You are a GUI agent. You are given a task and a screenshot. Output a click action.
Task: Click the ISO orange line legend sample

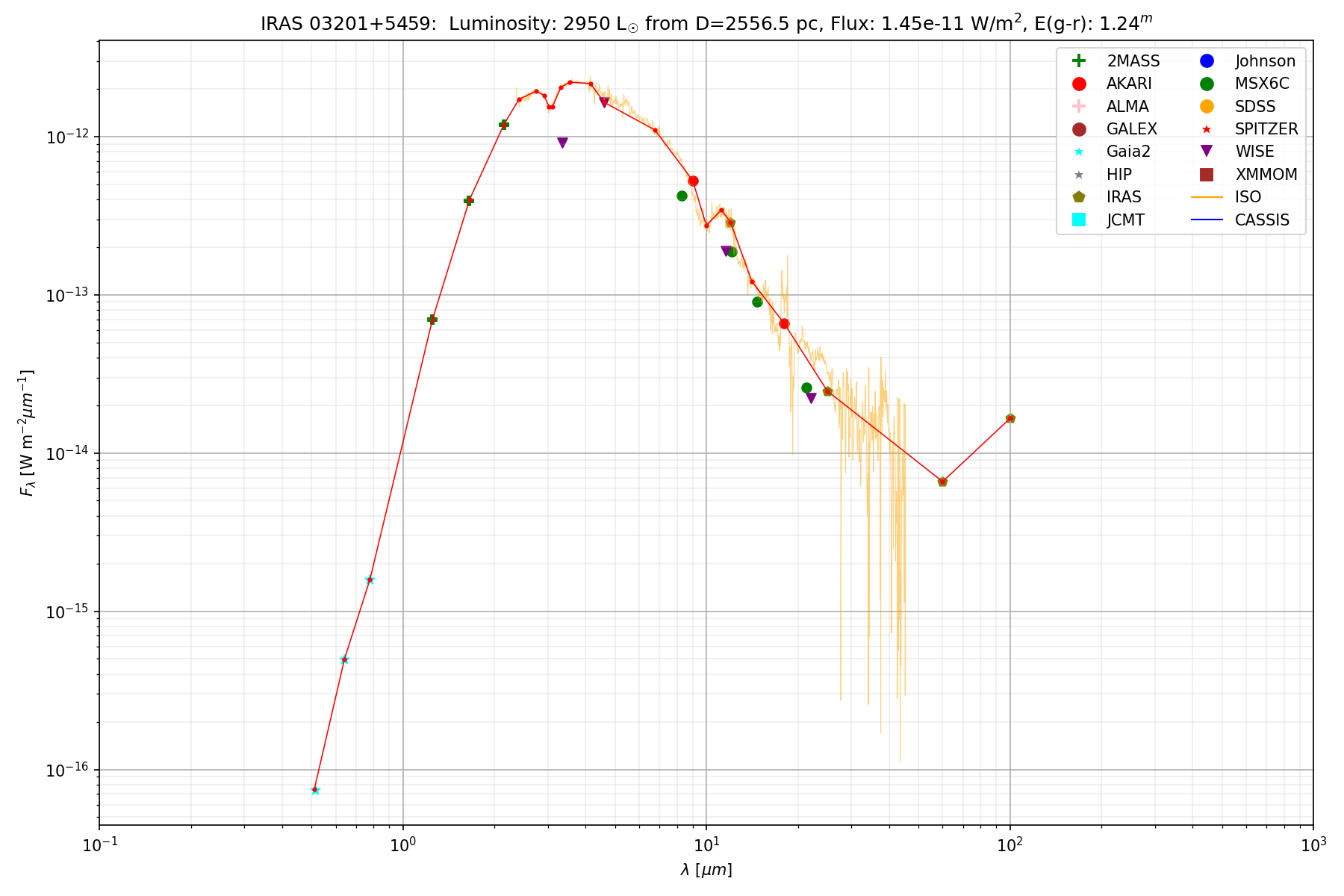[1207, 197]
